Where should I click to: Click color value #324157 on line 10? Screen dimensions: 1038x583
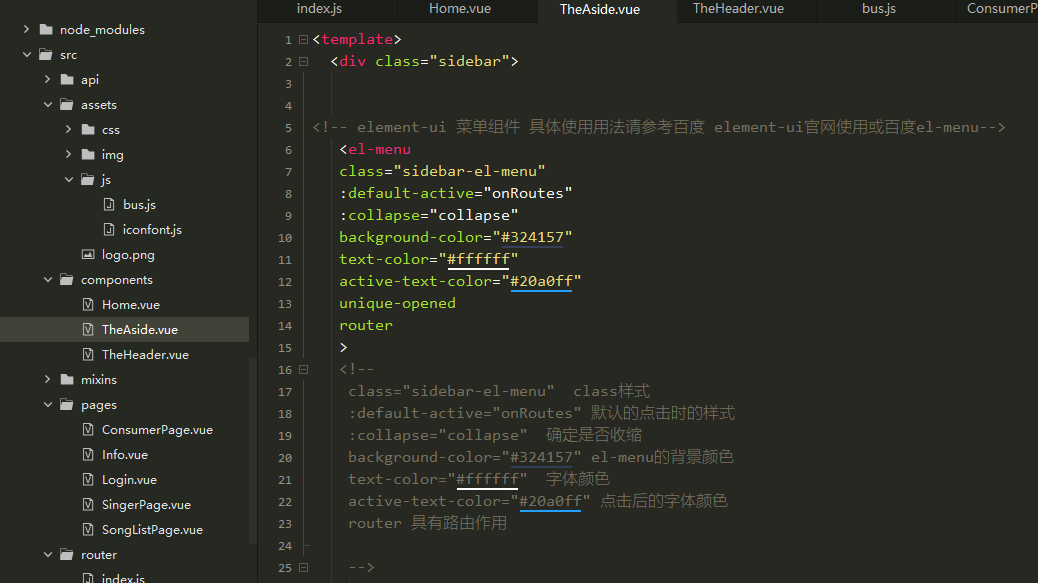point(532,238)
